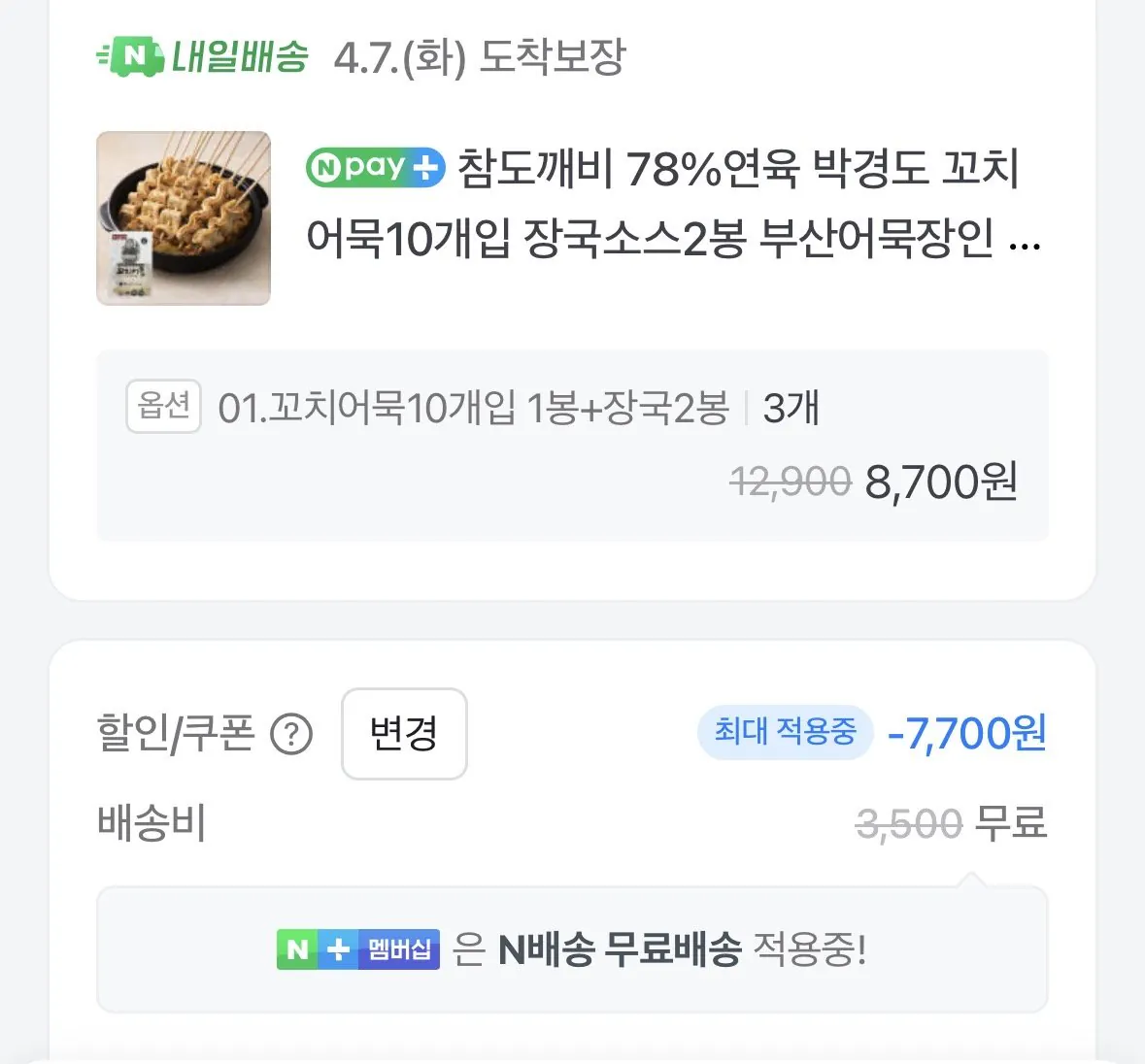Select the Npay payment badge
The image size is (1145, 1064).
374,167
